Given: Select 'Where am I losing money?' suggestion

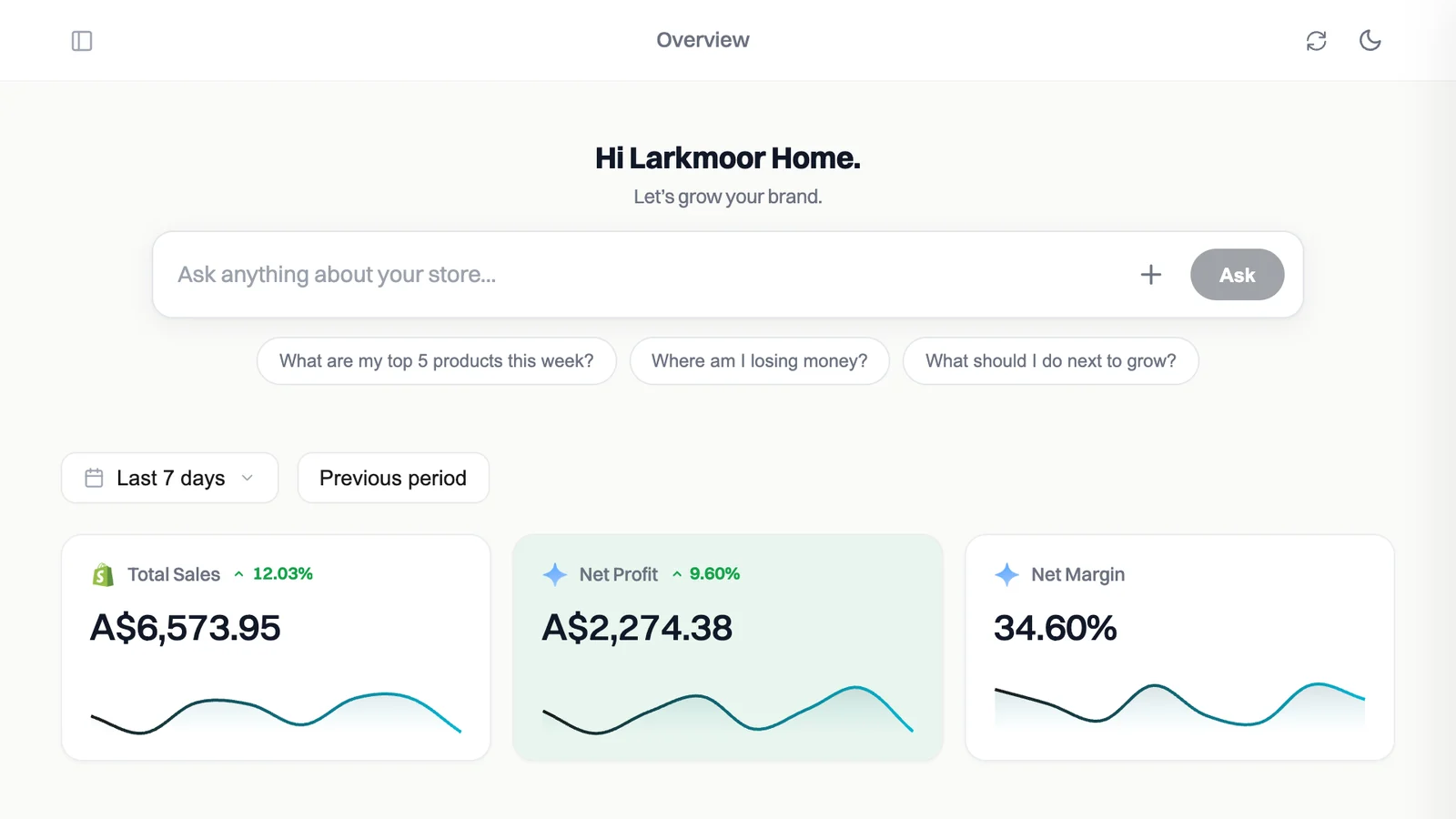Looking at the screenshot, I should (x=760, y=361).
